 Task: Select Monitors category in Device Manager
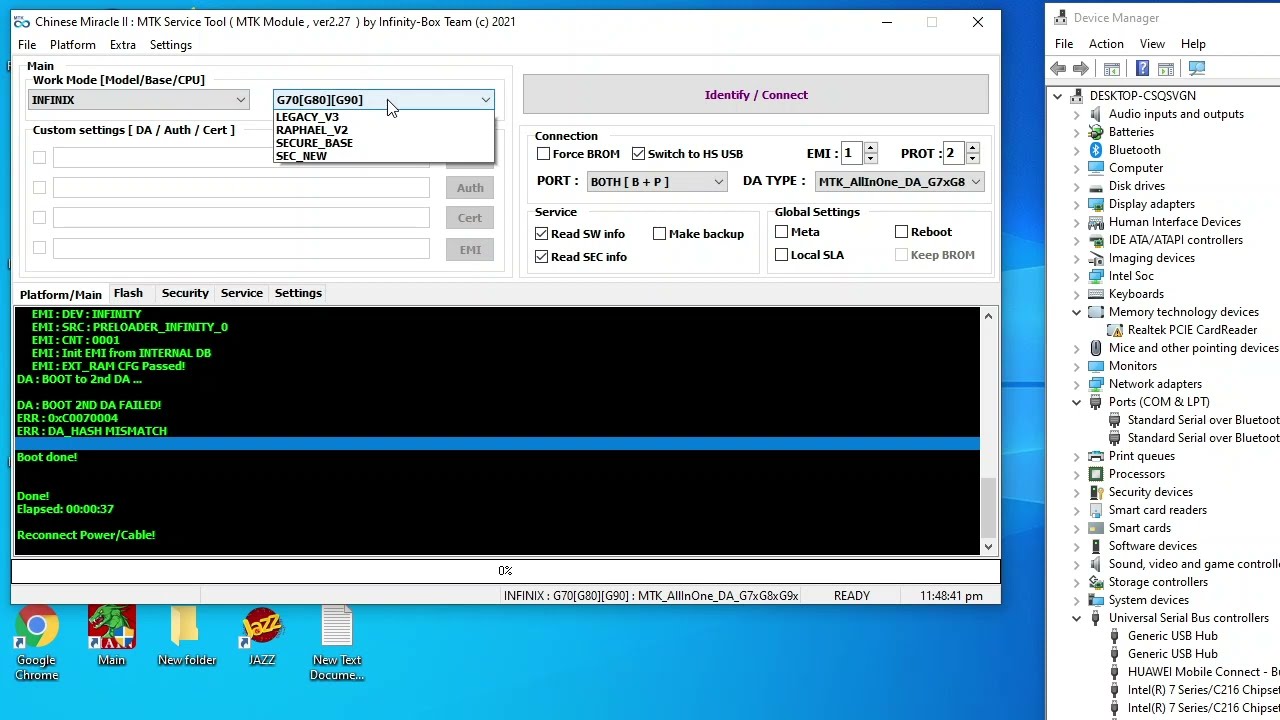(1132, 366)
